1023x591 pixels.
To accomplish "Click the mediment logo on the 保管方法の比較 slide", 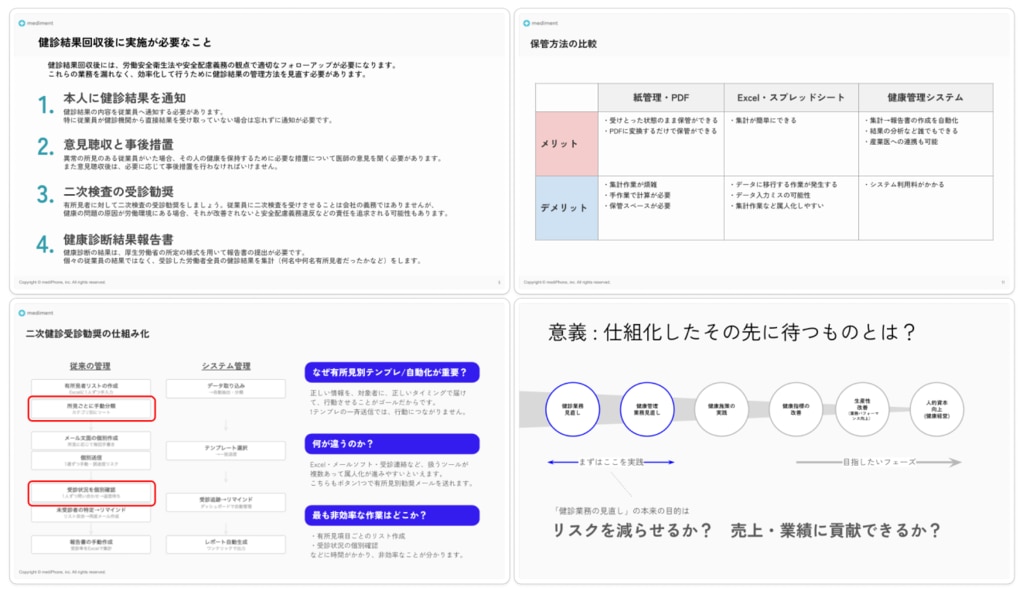I will point(541,21).
